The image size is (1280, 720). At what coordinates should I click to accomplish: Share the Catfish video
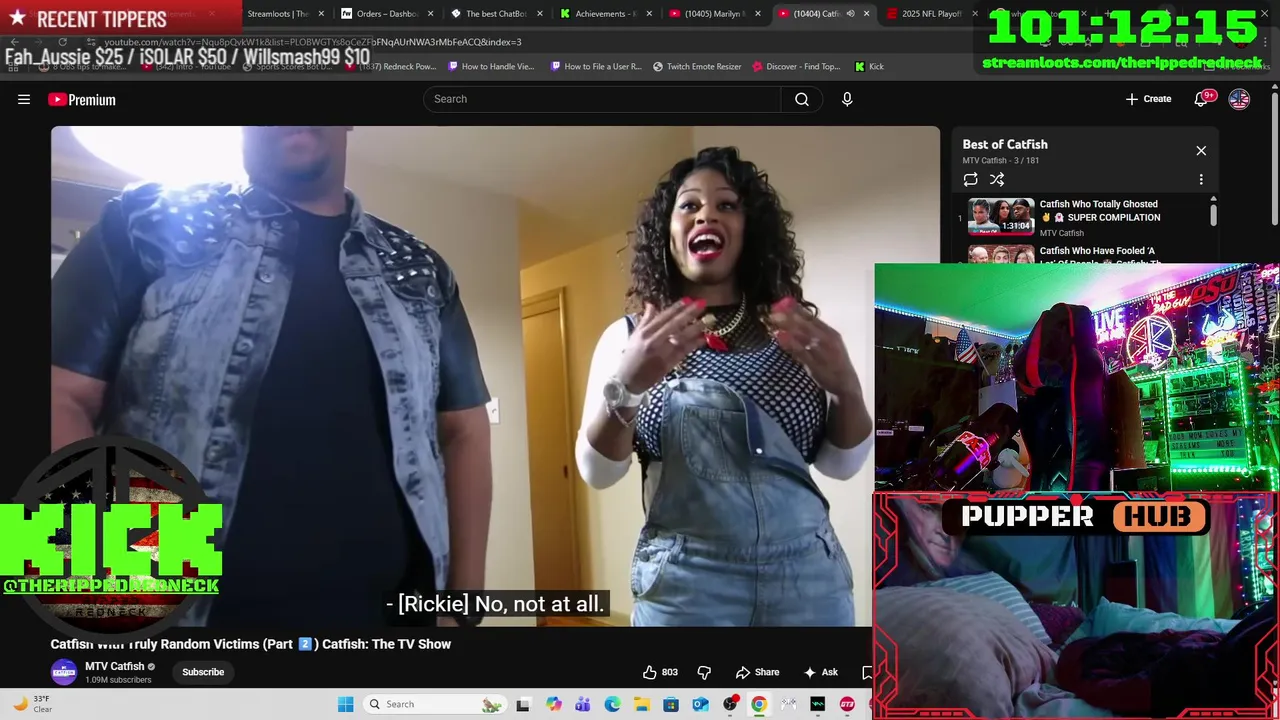point(757,672)
